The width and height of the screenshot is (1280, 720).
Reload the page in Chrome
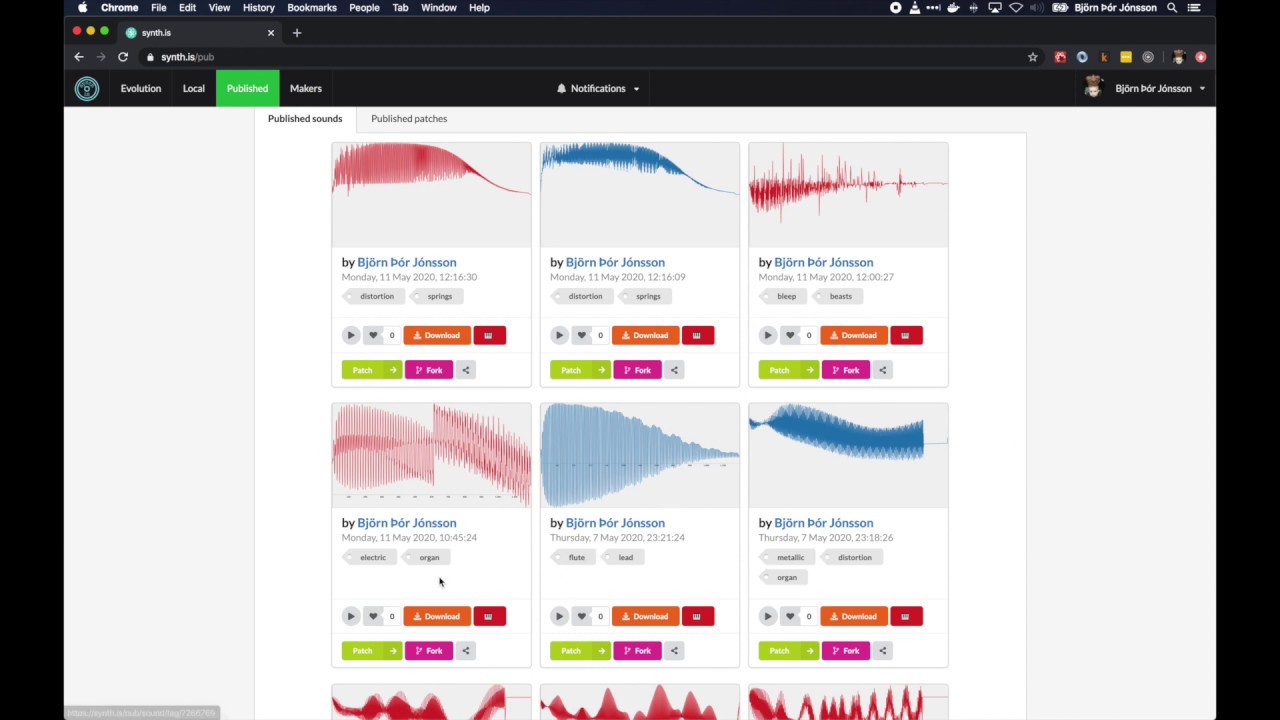(123, 57)
